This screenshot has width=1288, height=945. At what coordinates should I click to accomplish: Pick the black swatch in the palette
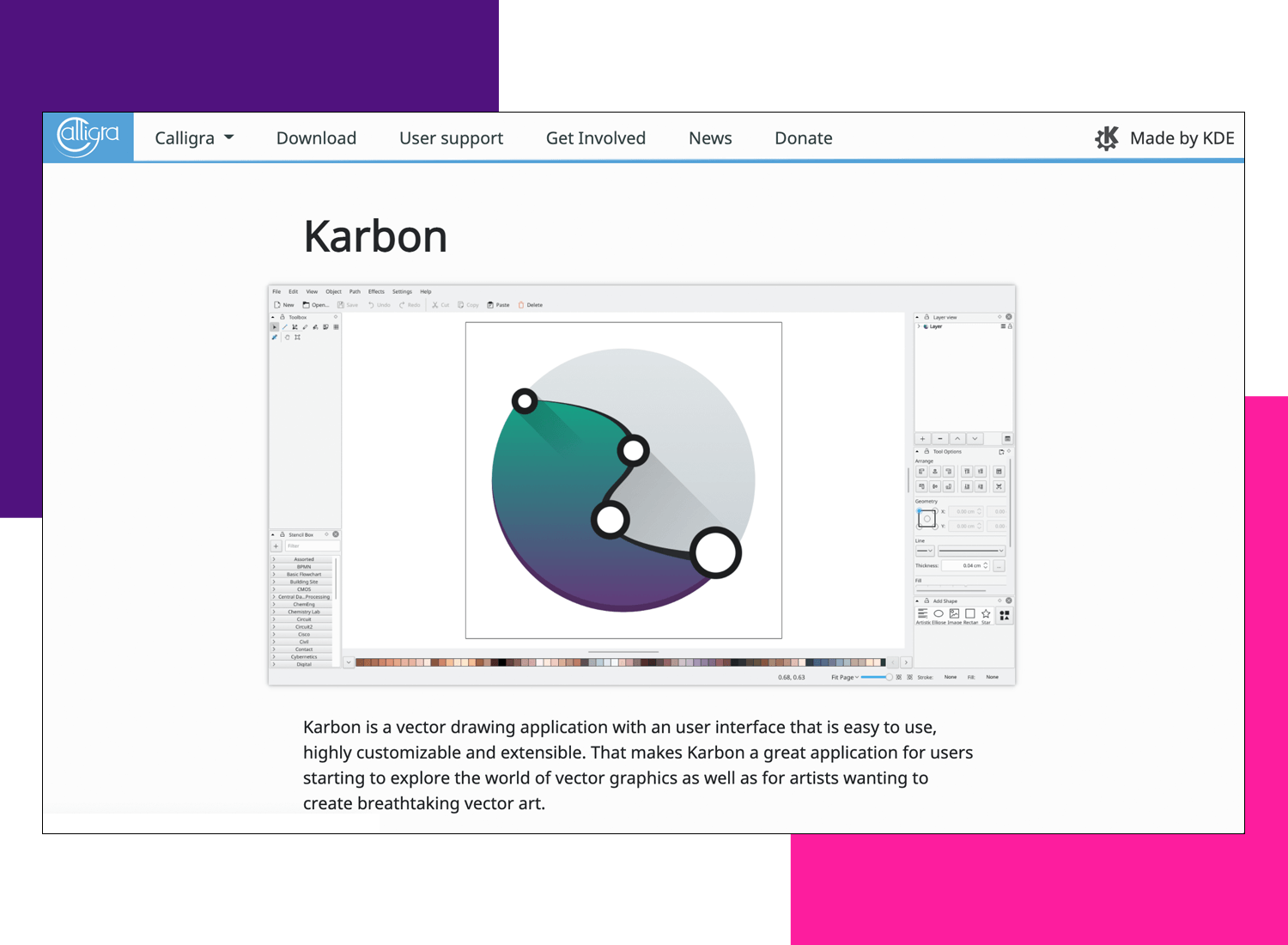click(502, 662)
